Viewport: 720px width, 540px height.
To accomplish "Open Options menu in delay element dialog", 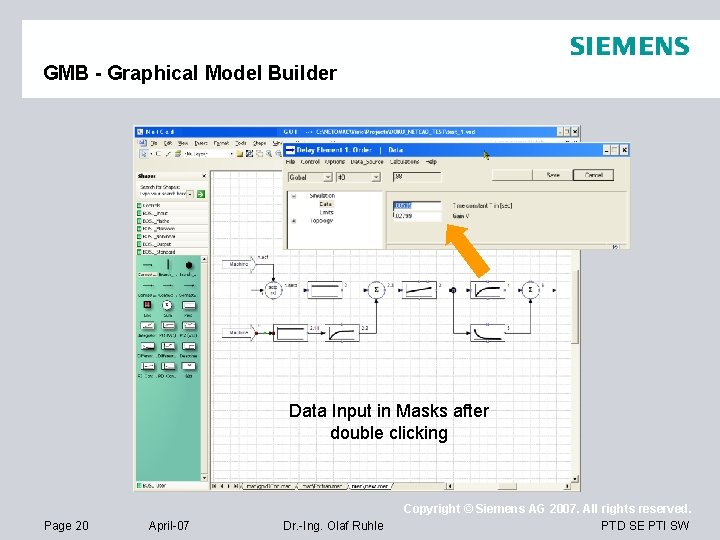I will pos(335,162).
